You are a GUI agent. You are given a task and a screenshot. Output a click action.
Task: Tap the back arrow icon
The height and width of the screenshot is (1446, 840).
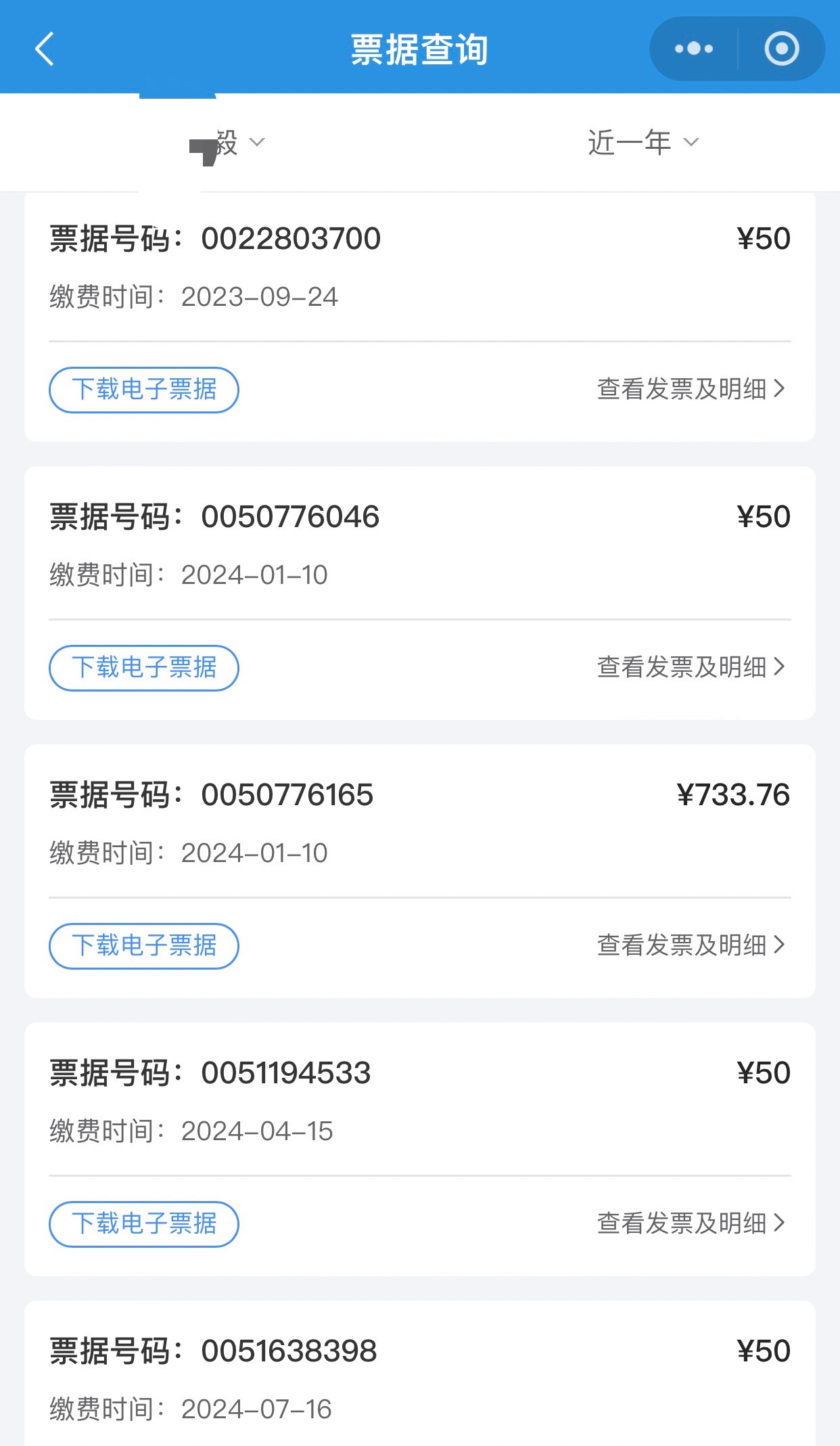(x=45, y=49)
